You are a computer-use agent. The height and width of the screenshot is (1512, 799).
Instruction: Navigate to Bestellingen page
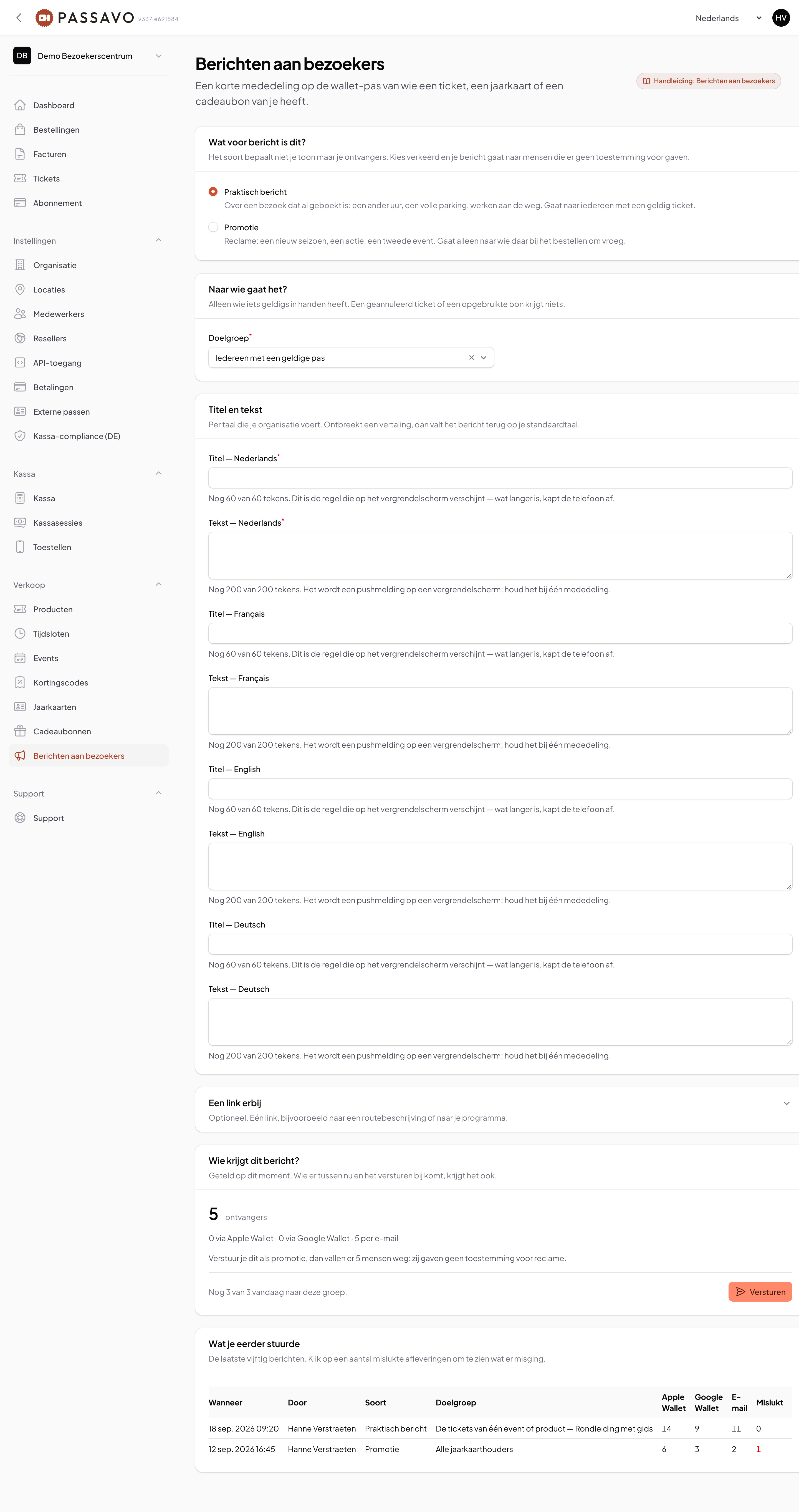click(89, 130)
